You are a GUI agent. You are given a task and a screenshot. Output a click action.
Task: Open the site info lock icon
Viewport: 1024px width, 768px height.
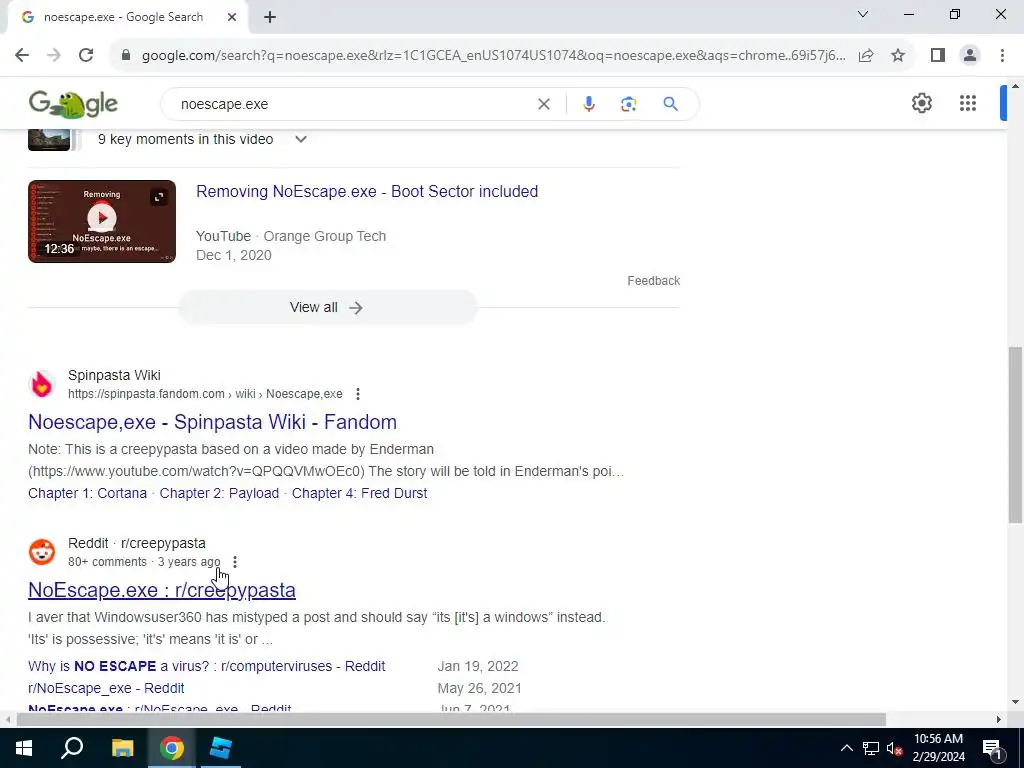(x=126, y=56)
